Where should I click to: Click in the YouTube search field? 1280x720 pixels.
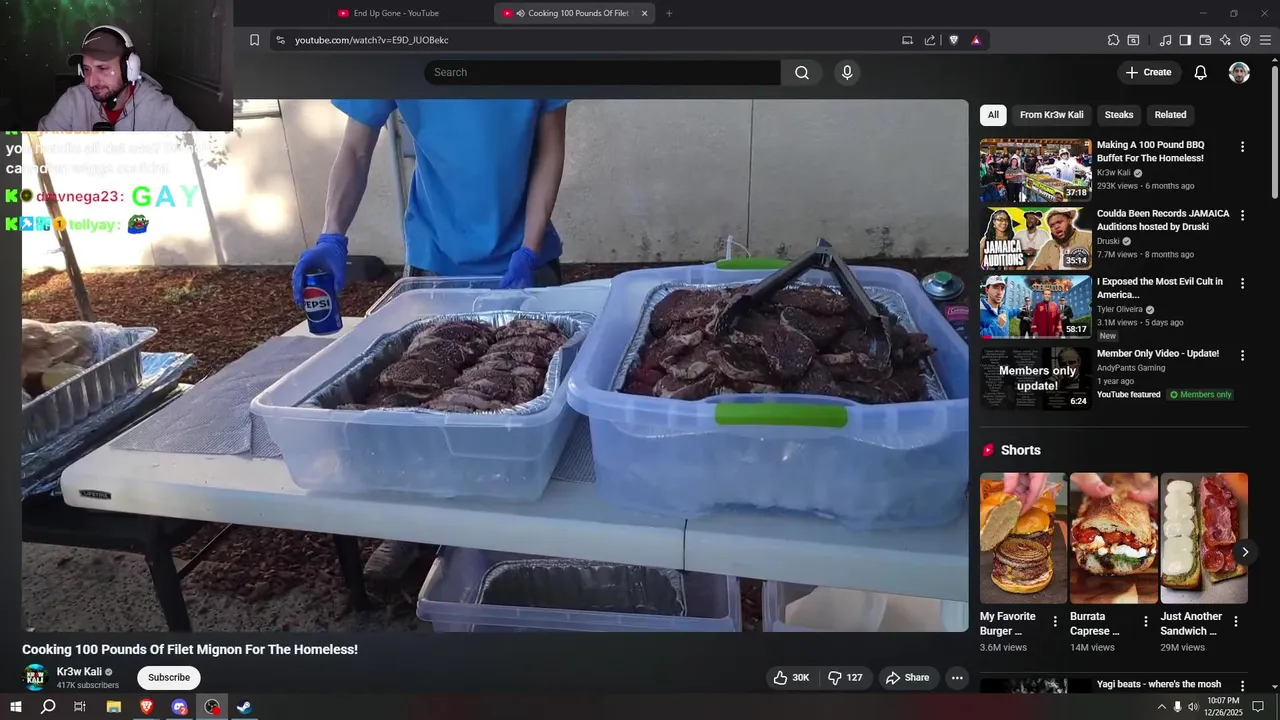(x=602, y=72)
